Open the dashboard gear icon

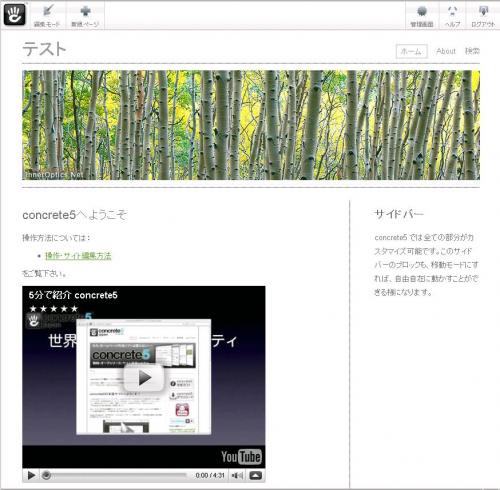422,16
